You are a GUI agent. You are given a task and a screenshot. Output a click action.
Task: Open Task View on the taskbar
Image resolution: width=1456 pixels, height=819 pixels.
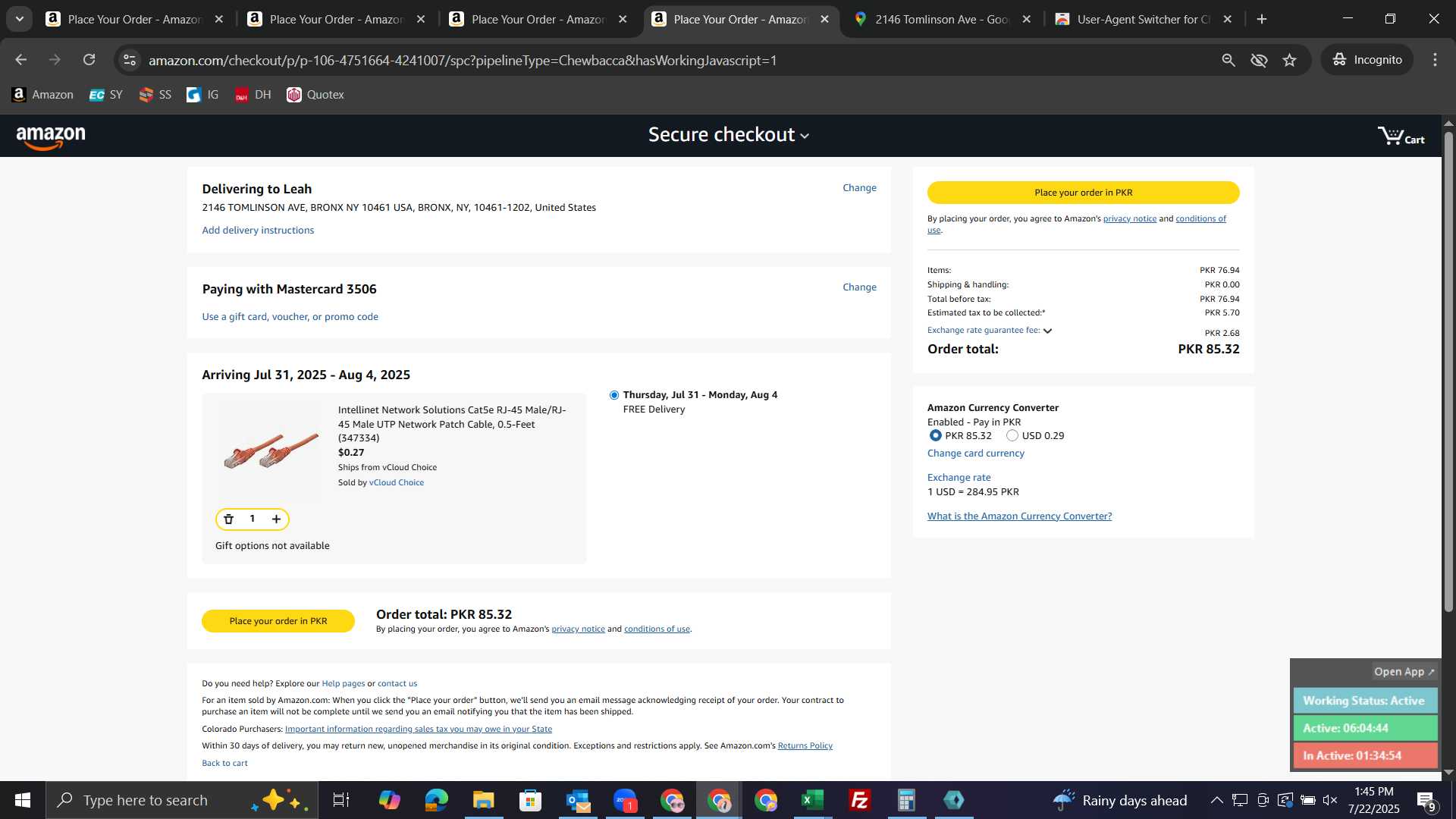tap(341, 800)
